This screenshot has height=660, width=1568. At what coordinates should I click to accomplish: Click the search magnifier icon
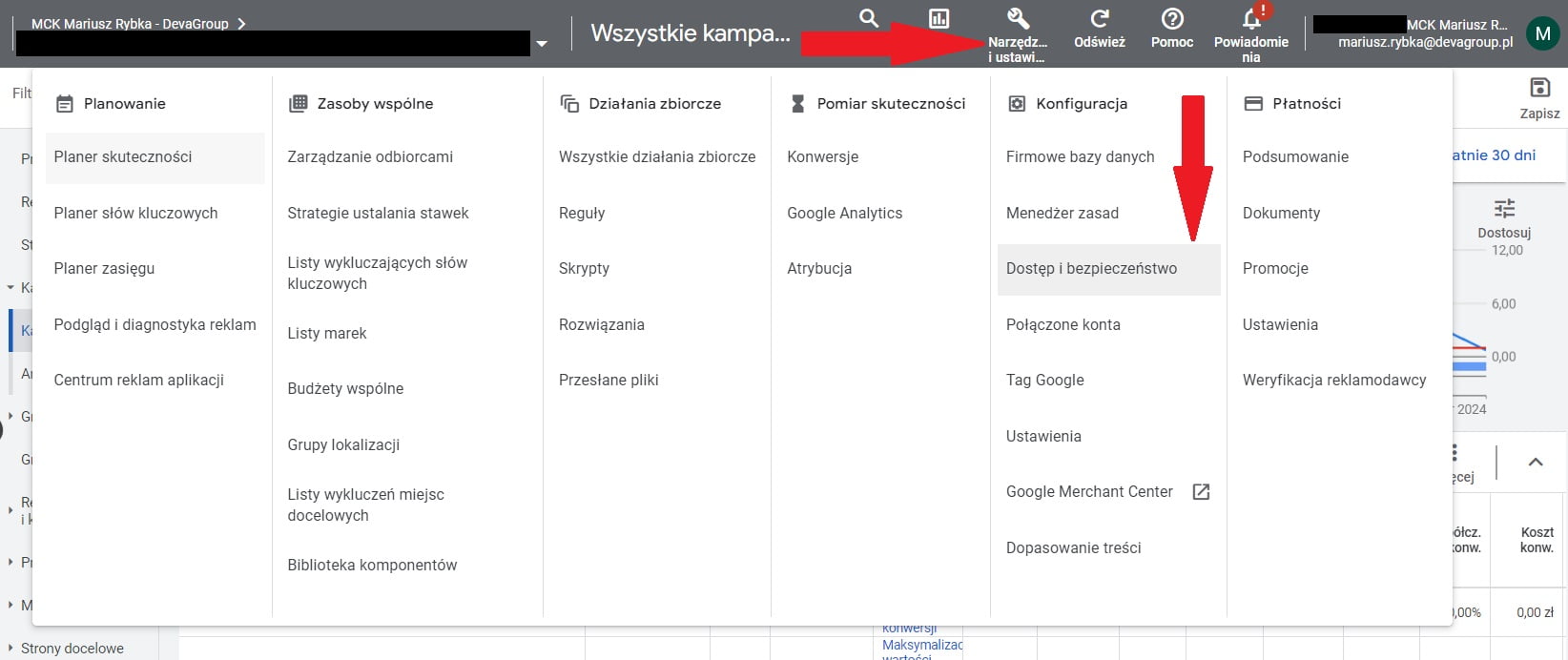[868, 18]
